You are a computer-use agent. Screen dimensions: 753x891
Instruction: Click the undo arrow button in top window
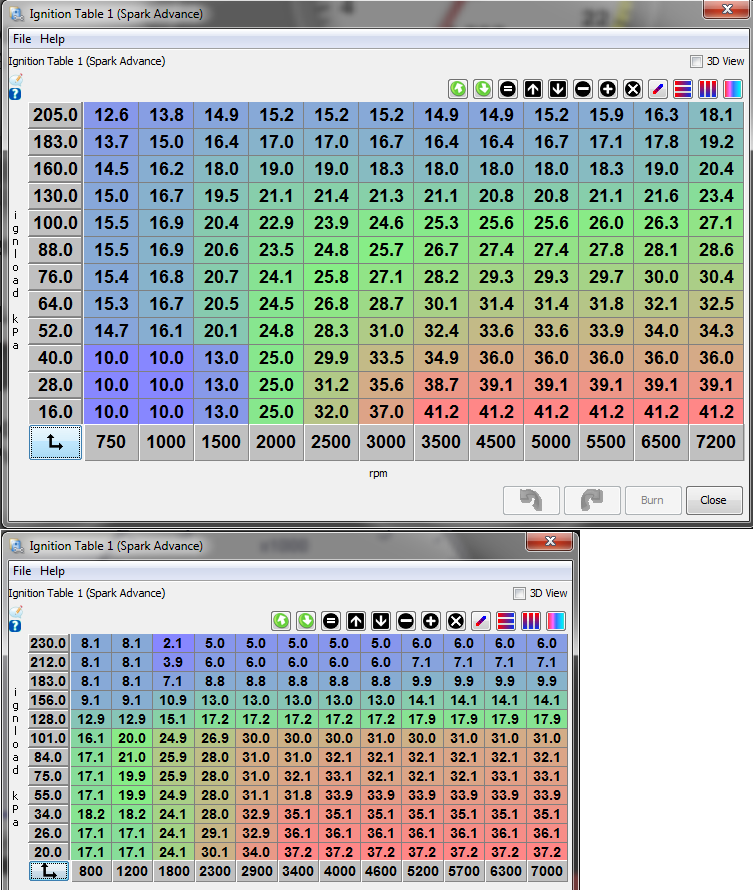531,500
